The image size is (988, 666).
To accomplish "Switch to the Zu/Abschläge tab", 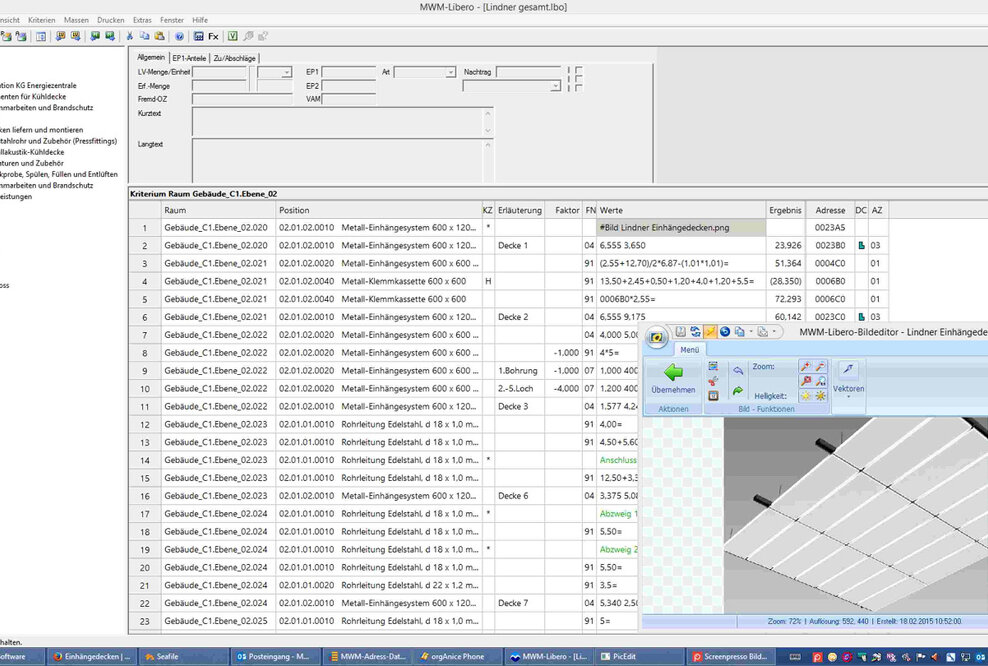I will 233,58.
